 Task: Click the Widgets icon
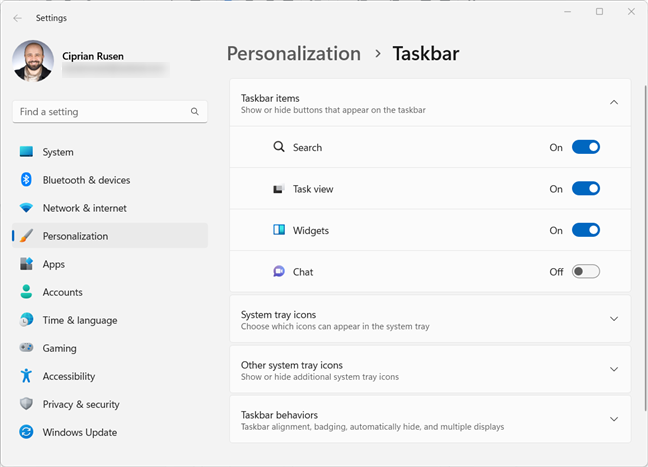point(279,230)
